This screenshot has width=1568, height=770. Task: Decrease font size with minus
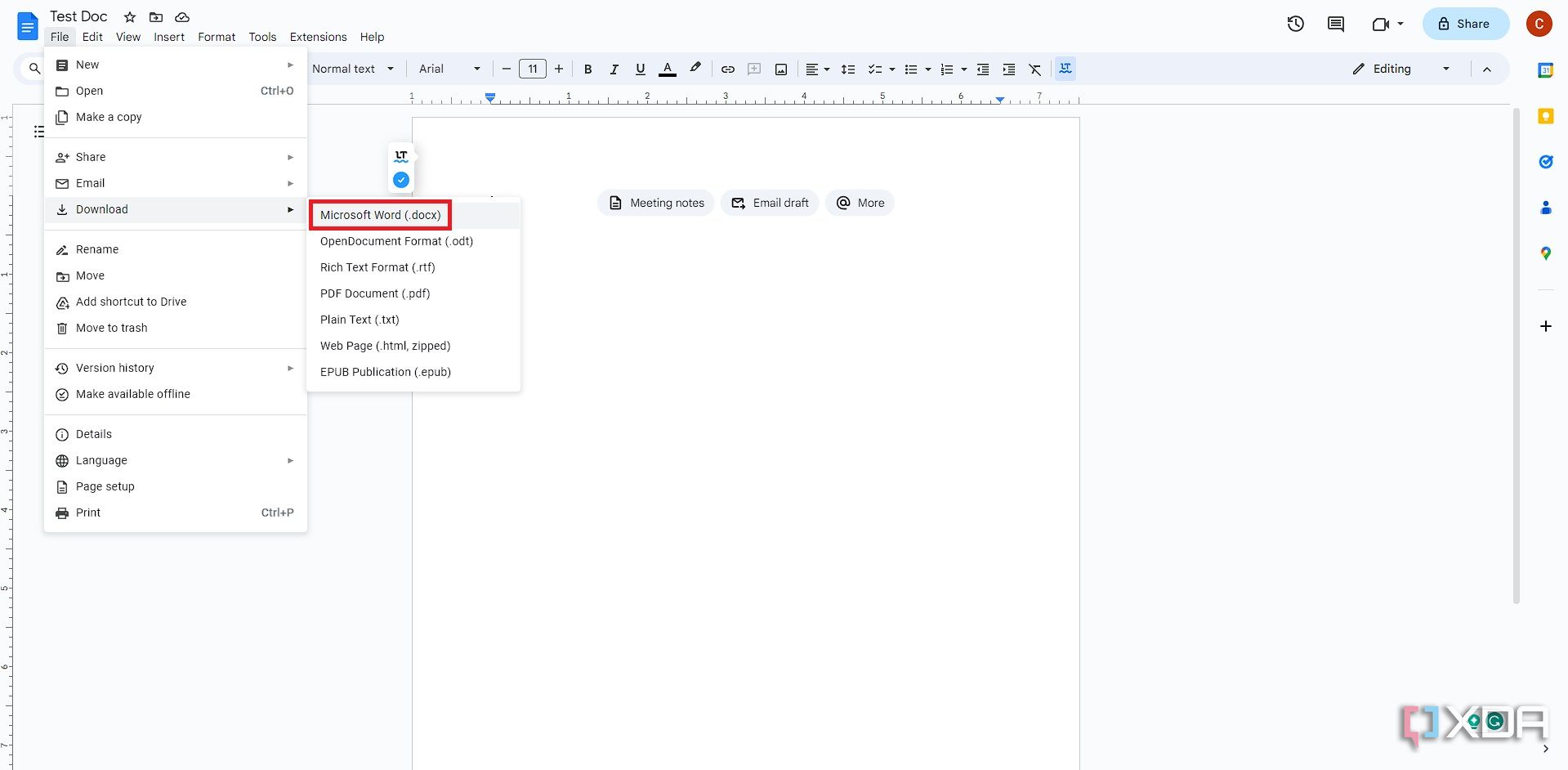506,69
